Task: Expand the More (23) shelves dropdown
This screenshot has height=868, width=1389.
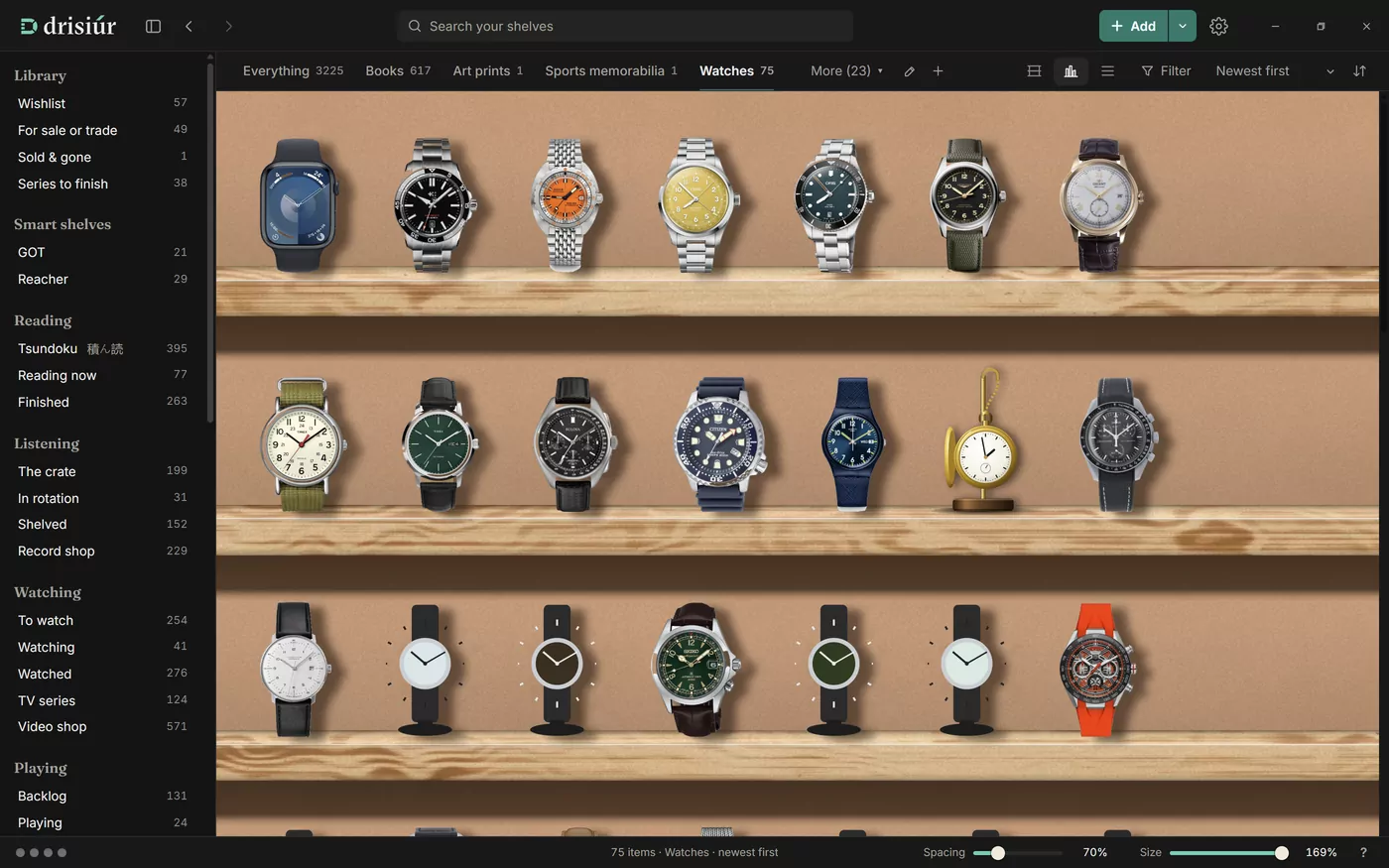Action: pyautogui.click(x=846, y=71)
